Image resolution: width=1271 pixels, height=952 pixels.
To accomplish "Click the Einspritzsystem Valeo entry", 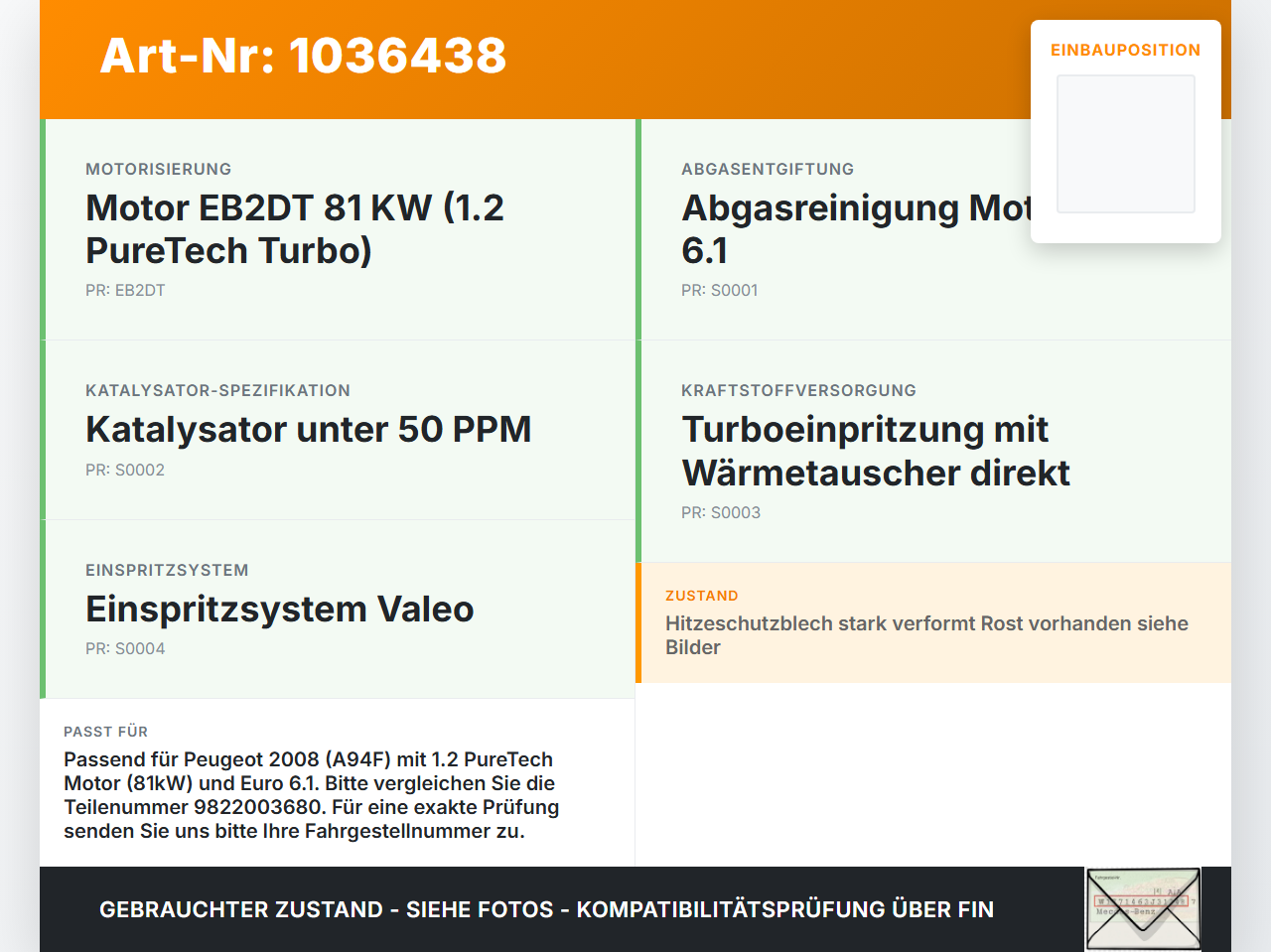I will point(338,610).
